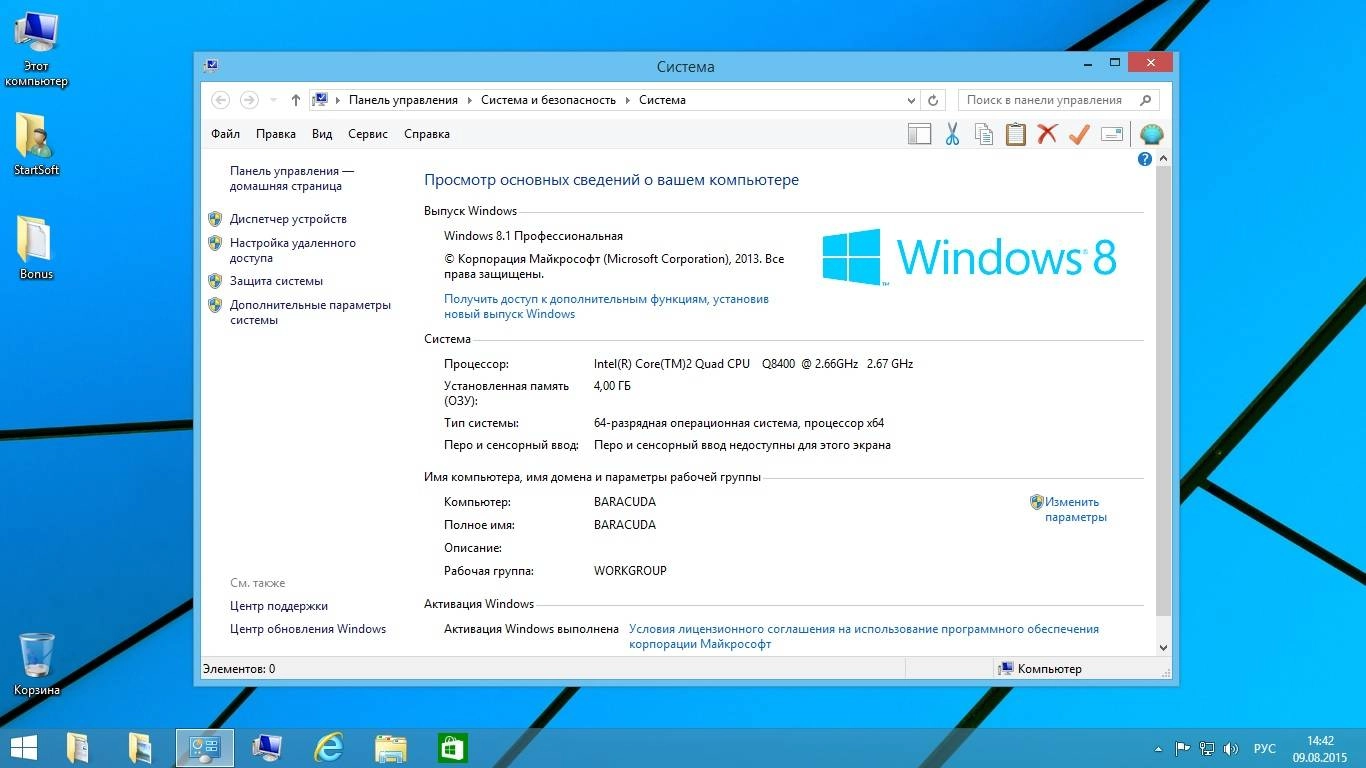This screenshot has width=1366, height=768.
Task: Open Windows Store from the taskbar
Action: tap(453, 748)
